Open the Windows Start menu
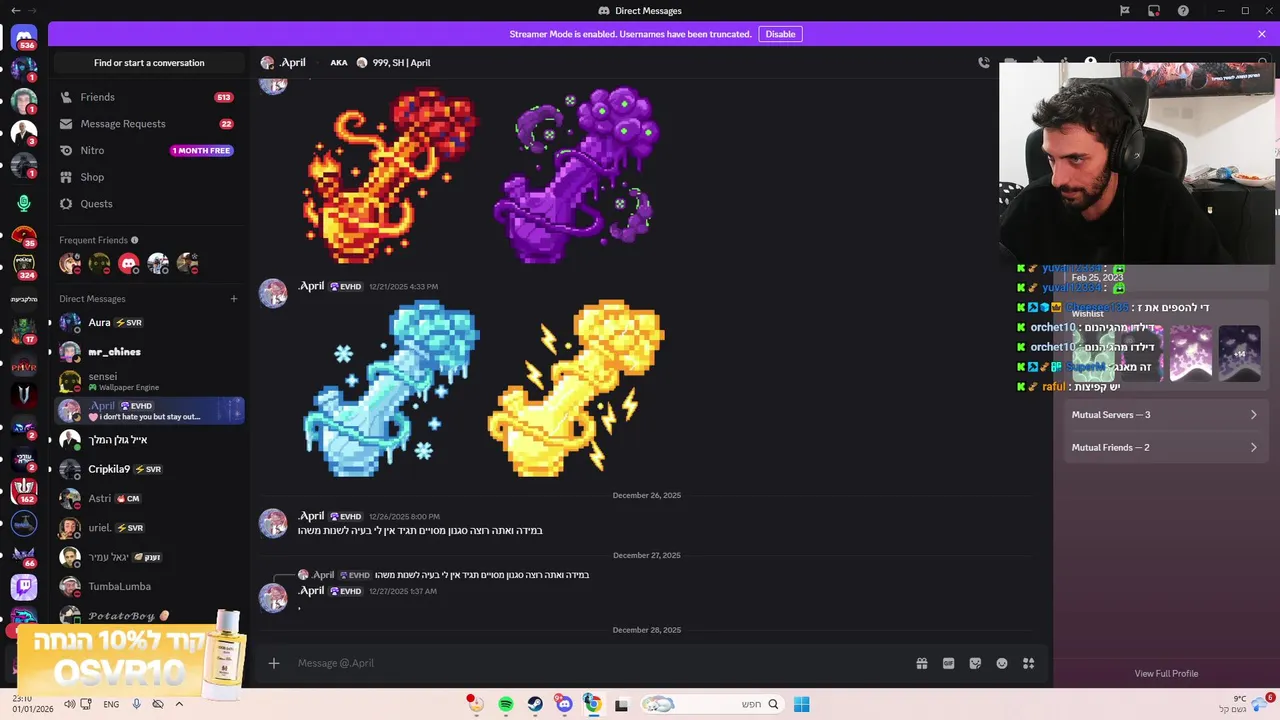 pyautogui.click(x=801, y=704)
